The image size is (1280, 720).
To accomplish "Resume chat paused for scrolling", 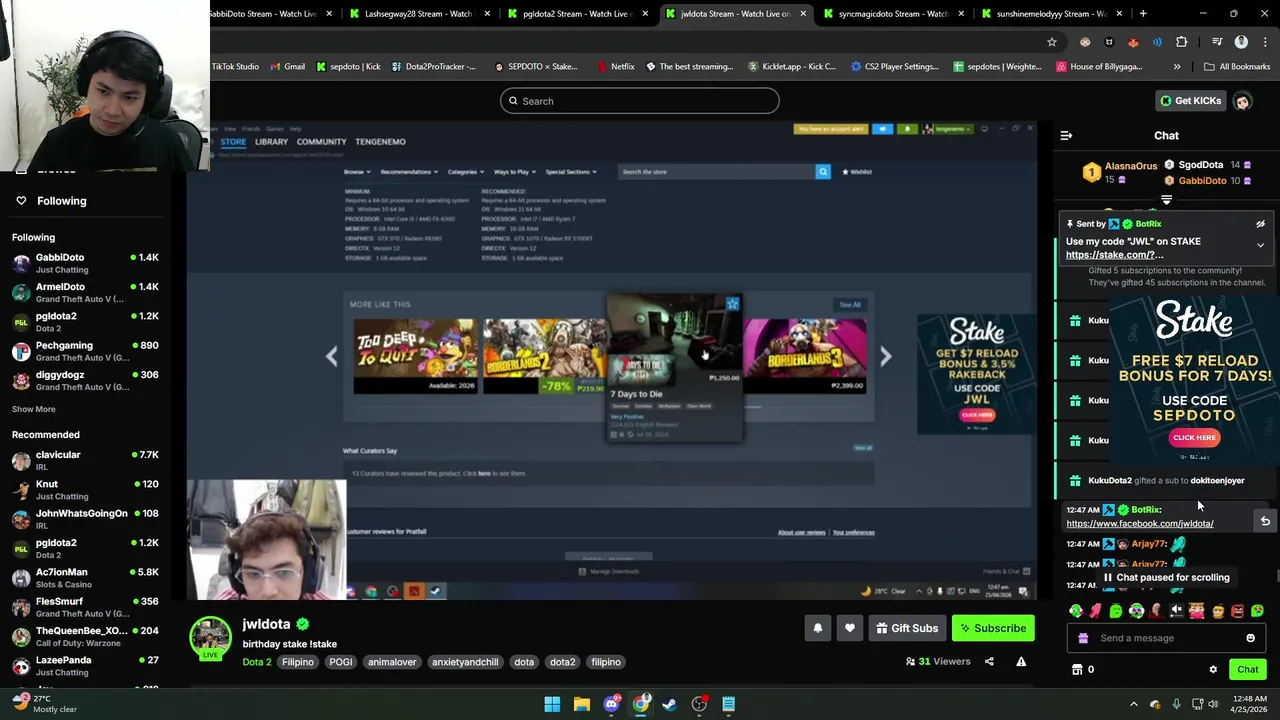I will pyautogui.click(x=1166, y=577).
